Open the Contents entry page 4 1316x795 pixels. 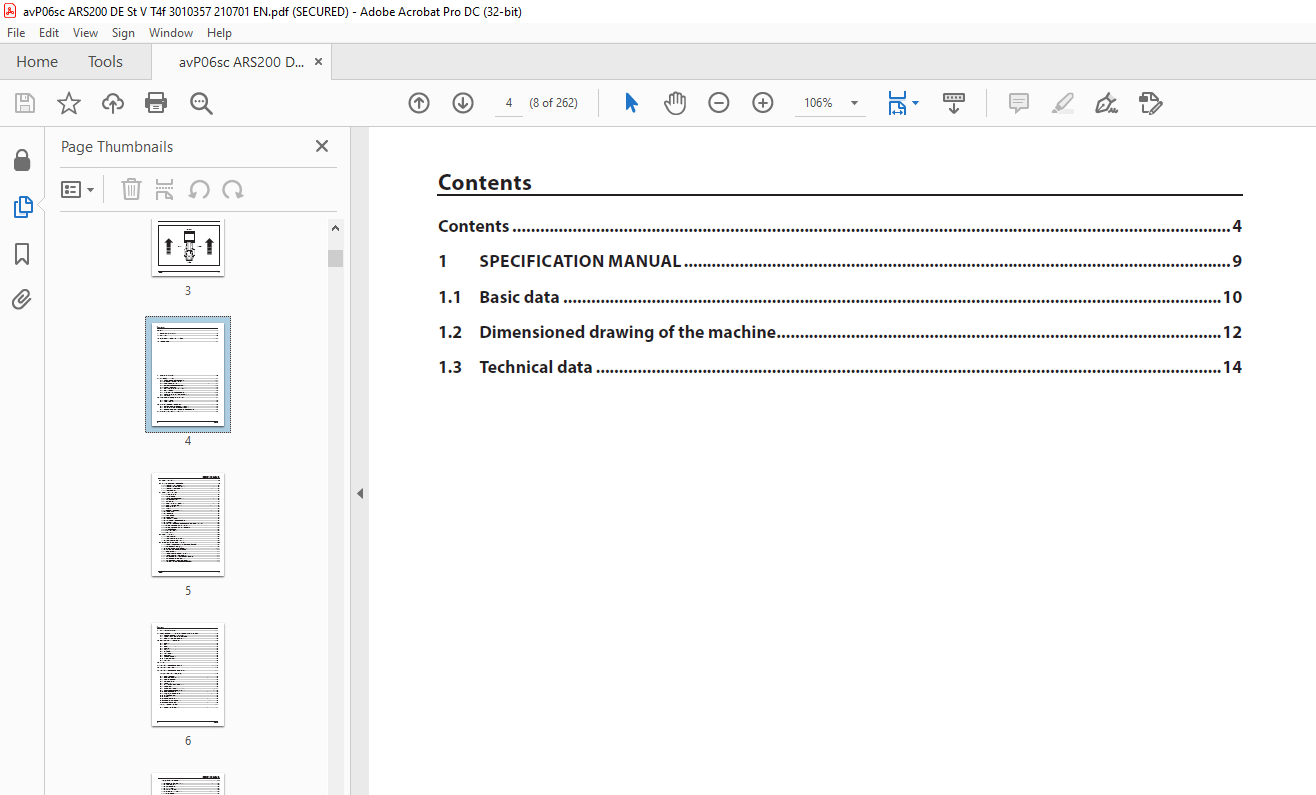click(840, 227)
